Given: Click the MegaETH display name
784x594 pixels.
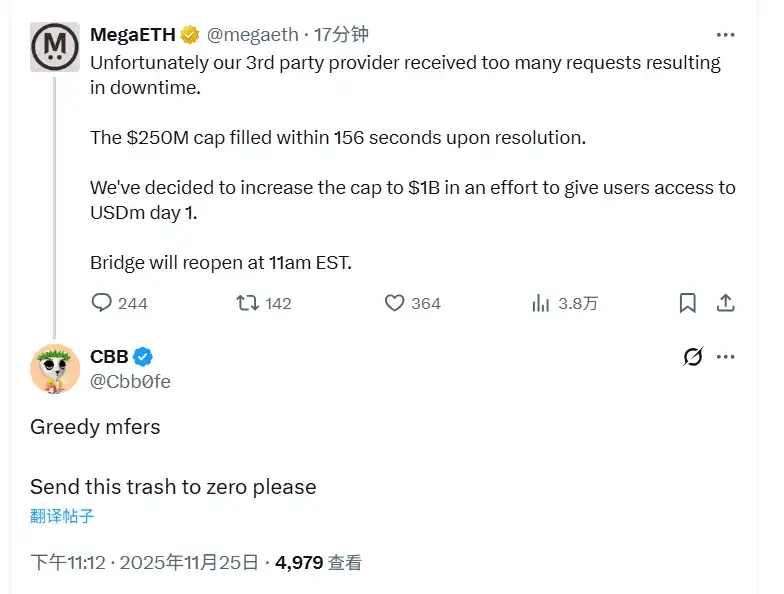Looking at the screenshot, I should [133, 35].
